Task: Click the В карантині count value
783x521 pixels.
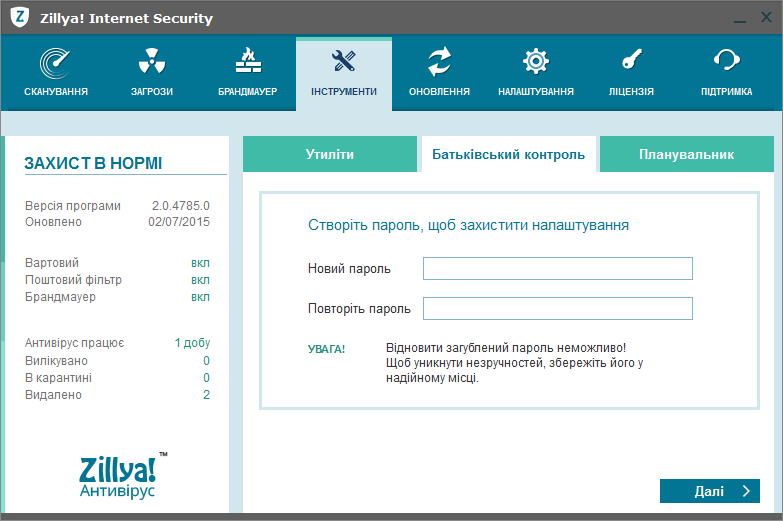Action: [206, 378]
